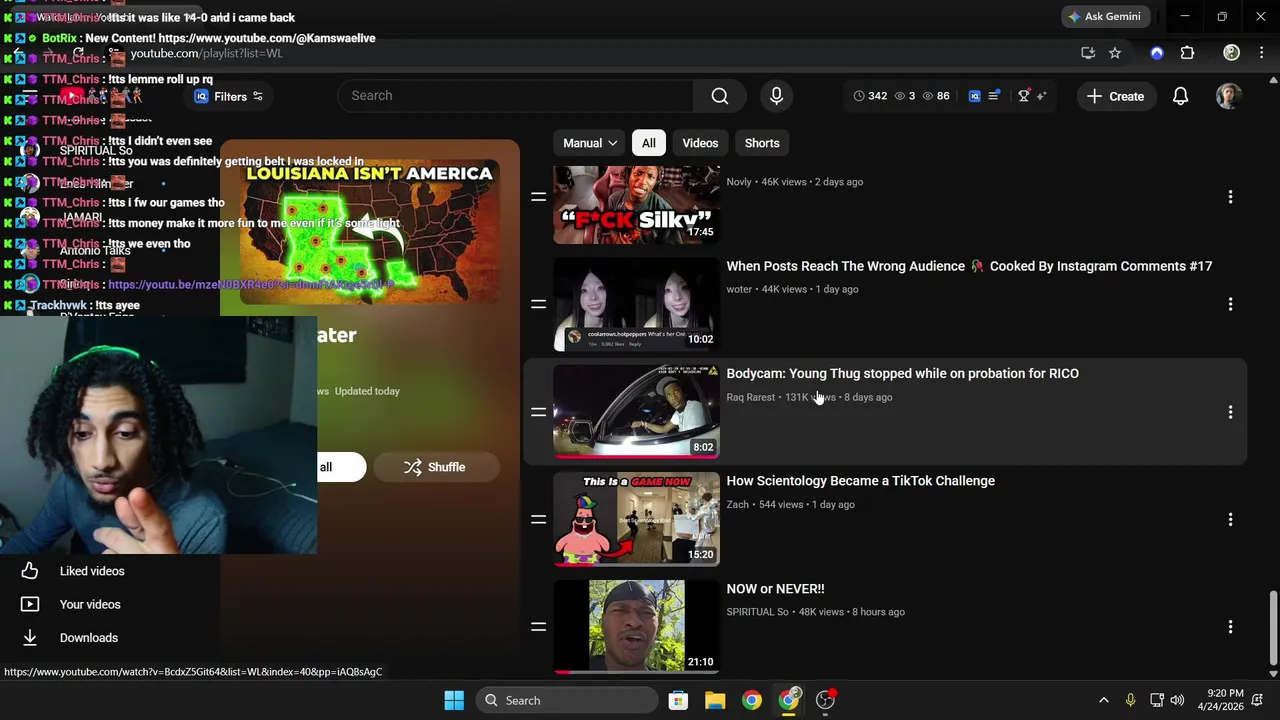Click the page vertical scrollbar thumb

pos(1273,626)
